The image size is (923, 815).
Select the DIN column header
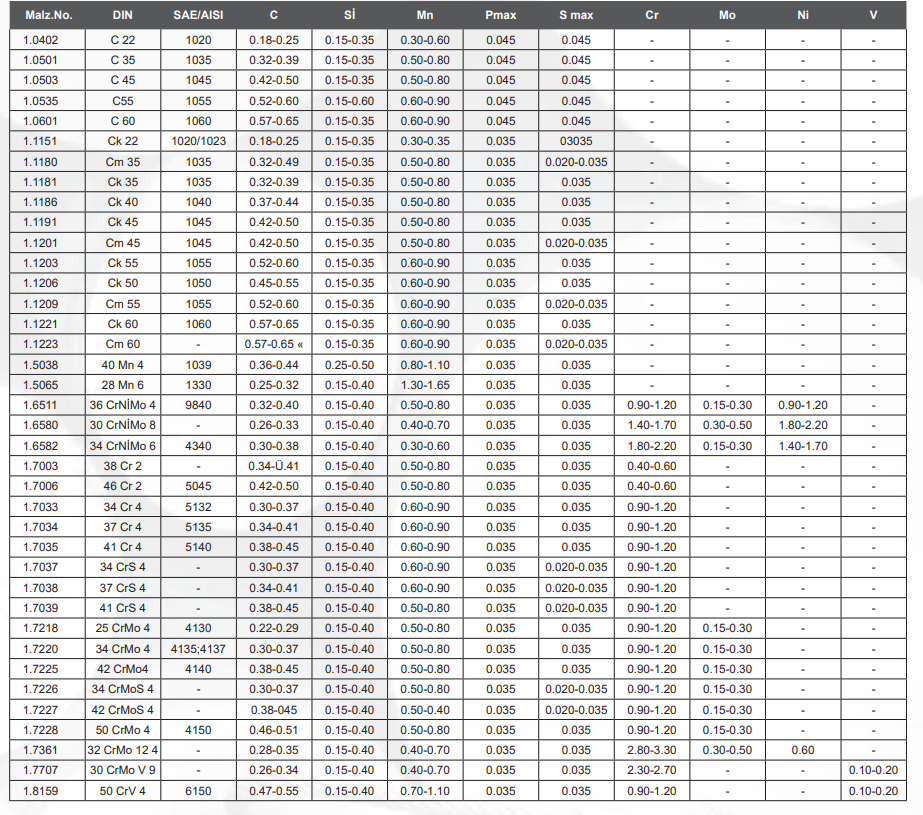tap(122, 17)
